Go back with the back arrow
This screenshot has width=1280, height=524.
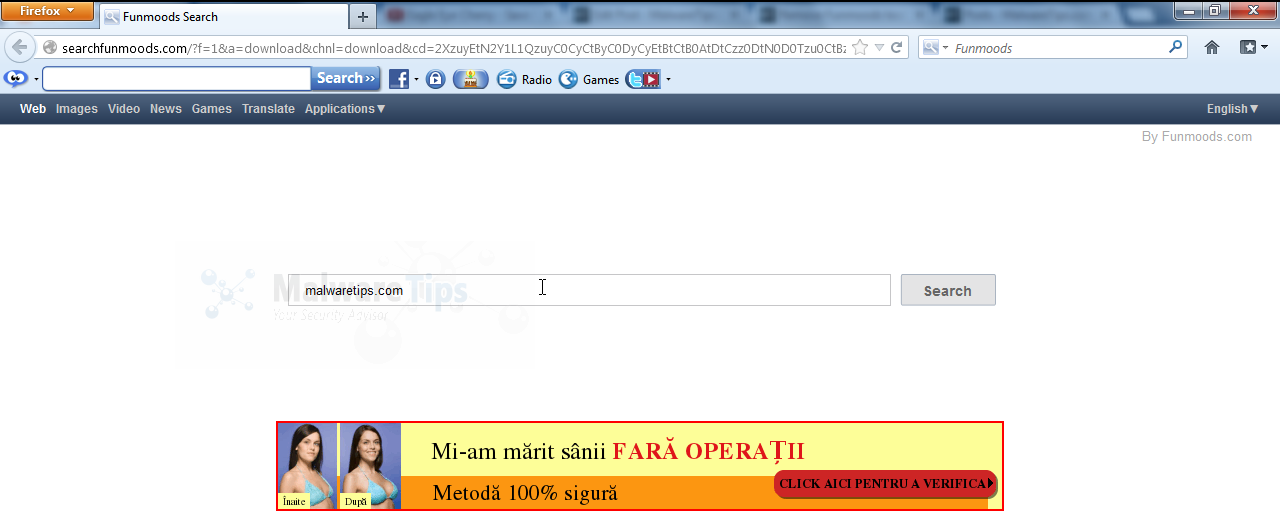19,47
